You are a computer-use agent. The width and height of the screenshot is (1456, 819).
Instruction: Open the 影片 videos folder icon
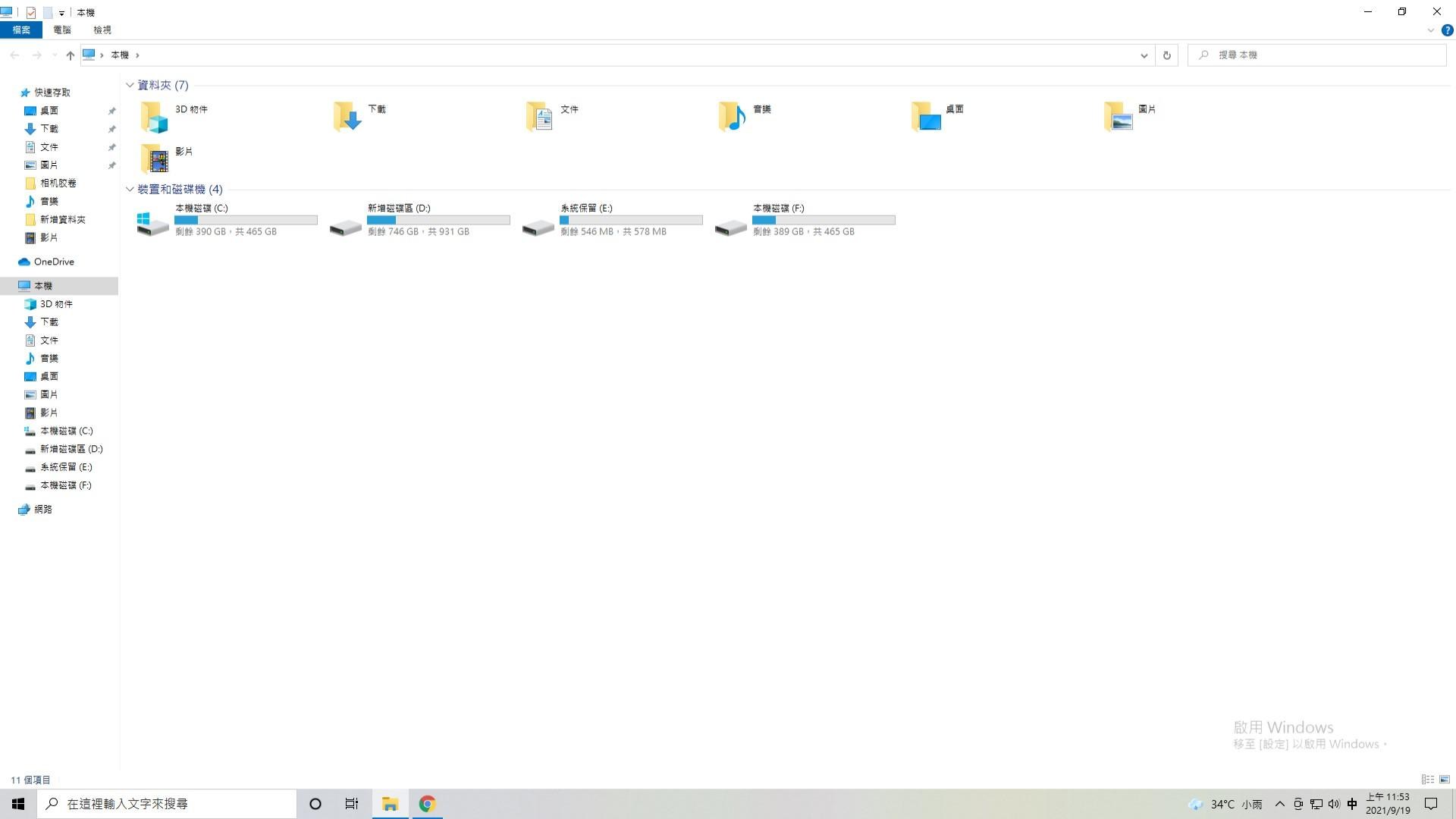coord(154,158)
